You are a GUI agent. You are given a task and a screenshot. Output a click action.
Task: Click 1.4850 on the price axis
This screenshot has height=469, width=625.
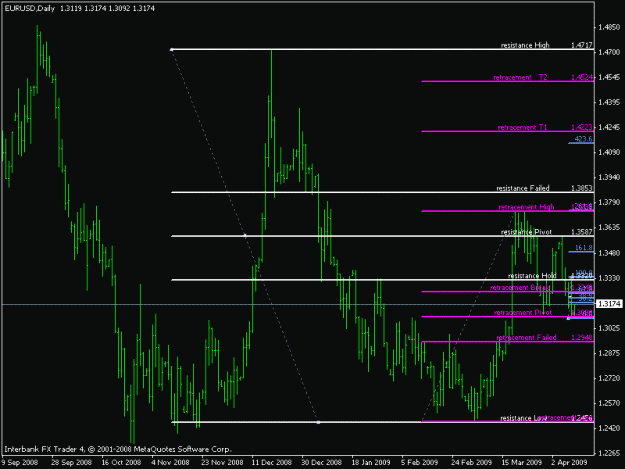coord(609,27)
